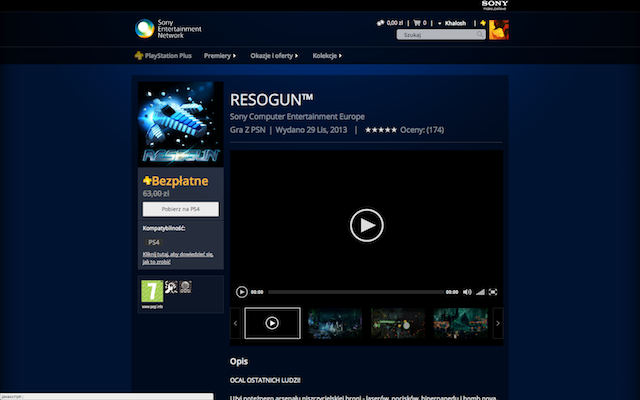Open the shopping cart icon
Screen dimensions: 640x400
(417, 22)
